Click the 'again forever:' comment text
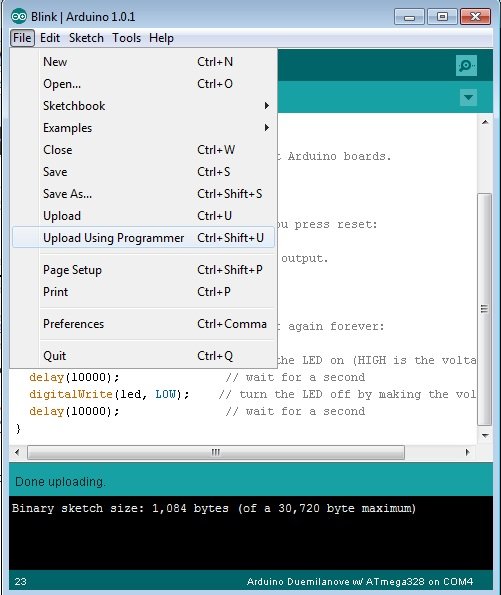This screenshot has height=595, width=501. pyautogui.click(x=336, y=326)
